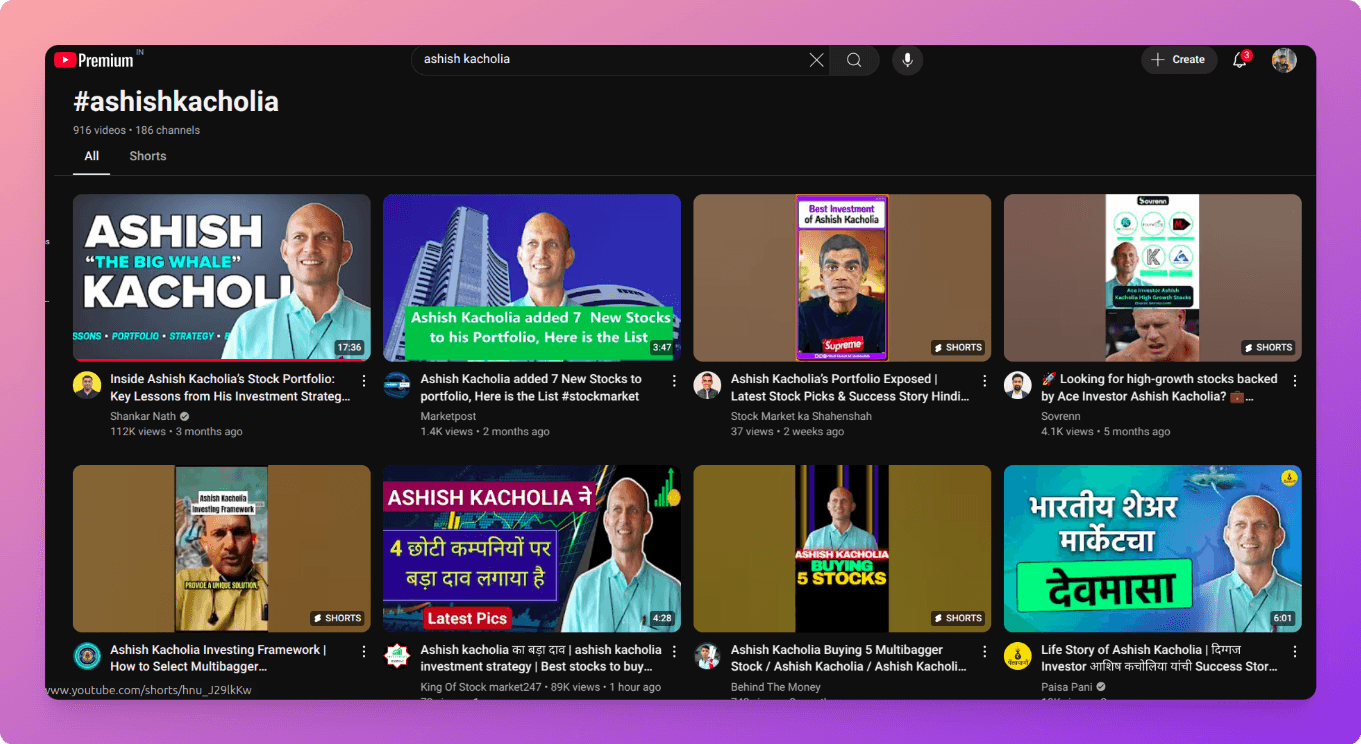Viewport: 1361px width, 744px height.
Task: Go to Stock Market ka Shahenshah channel name
Action: coord(801,416)
